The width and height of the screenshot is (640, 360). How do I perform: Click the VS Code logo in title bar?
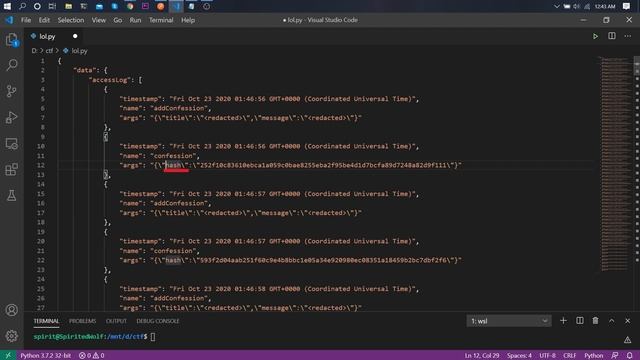tap(9, 20)
